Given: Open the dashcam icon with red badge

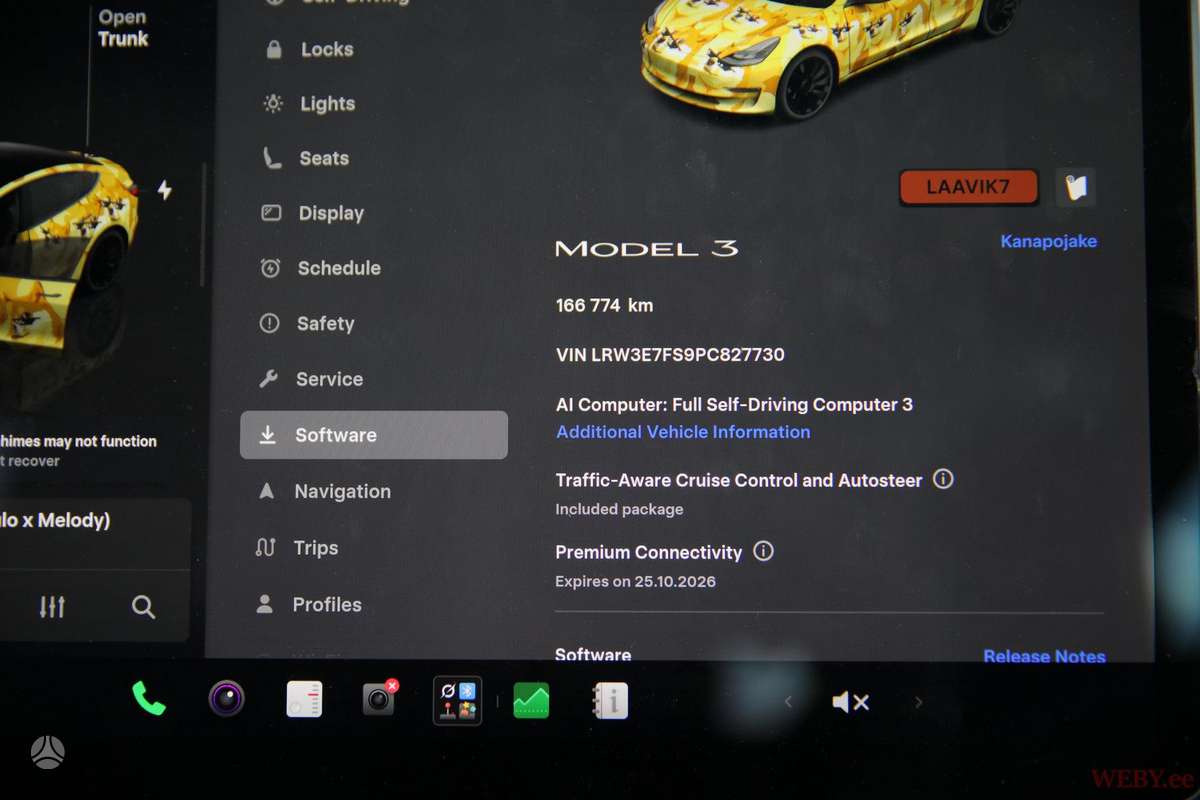Looking at the screenshot, I should click(x=380, y=698).
